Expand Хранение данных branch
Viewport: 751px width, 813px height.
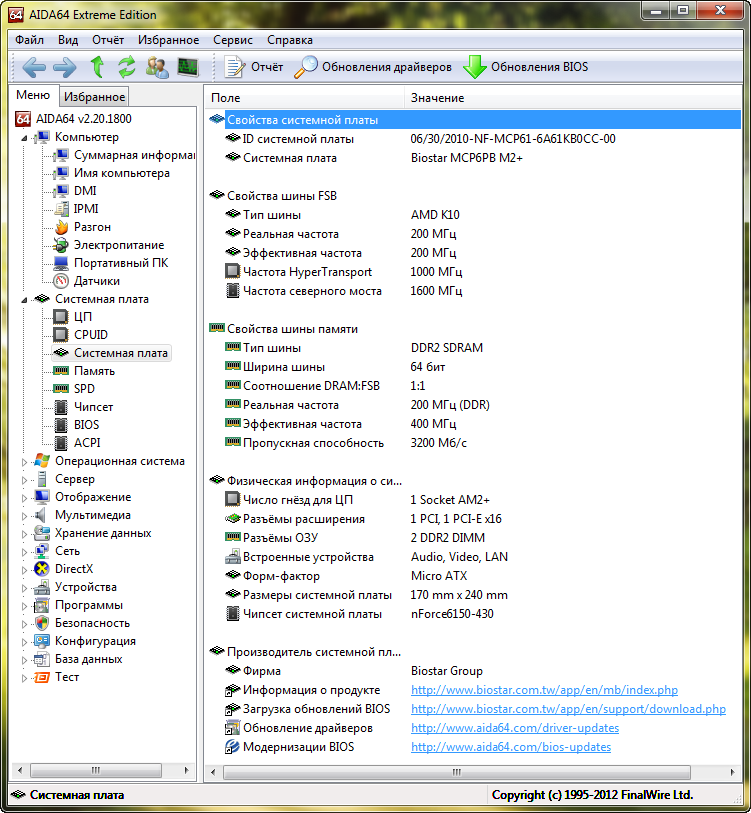coord(24,534)
